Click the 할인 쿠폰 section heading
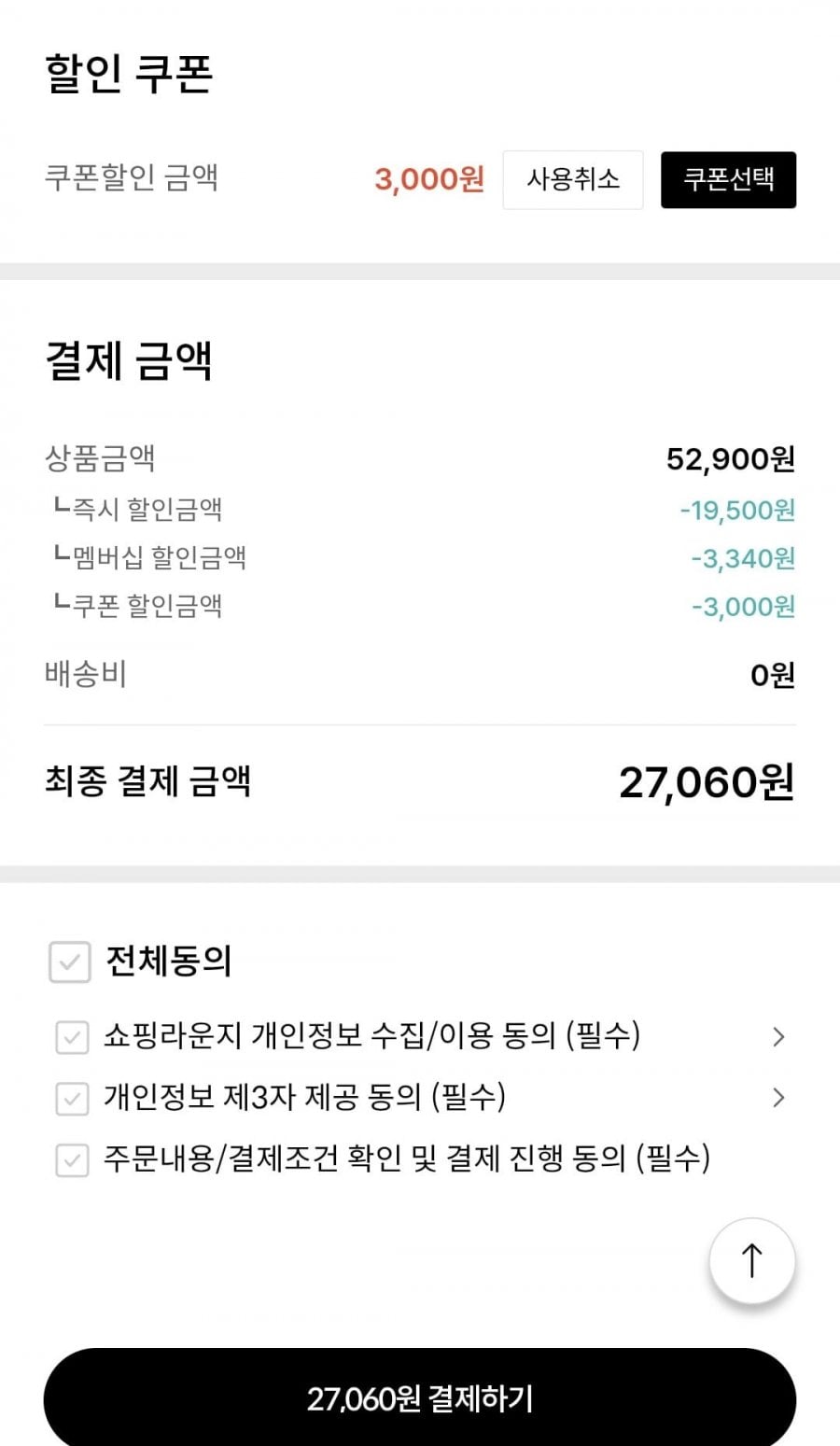The width and height of the screenshot is (840, 1446). point(129,75)
